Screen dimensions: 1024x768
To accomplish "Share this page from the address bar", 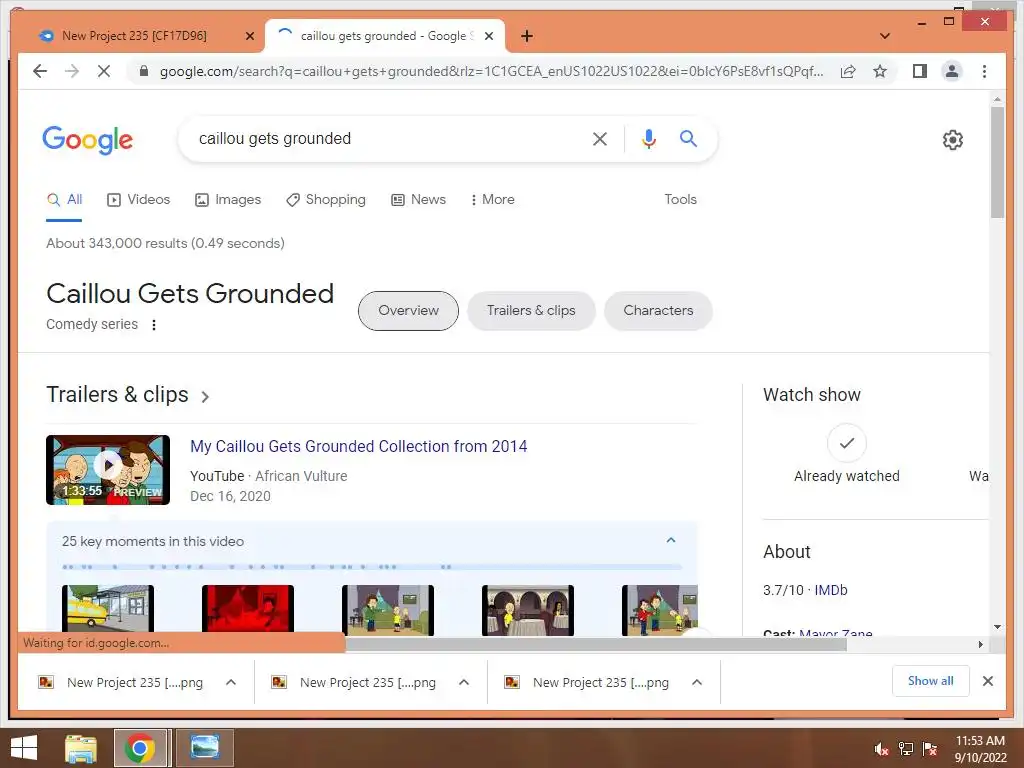I will pos(848,71).
